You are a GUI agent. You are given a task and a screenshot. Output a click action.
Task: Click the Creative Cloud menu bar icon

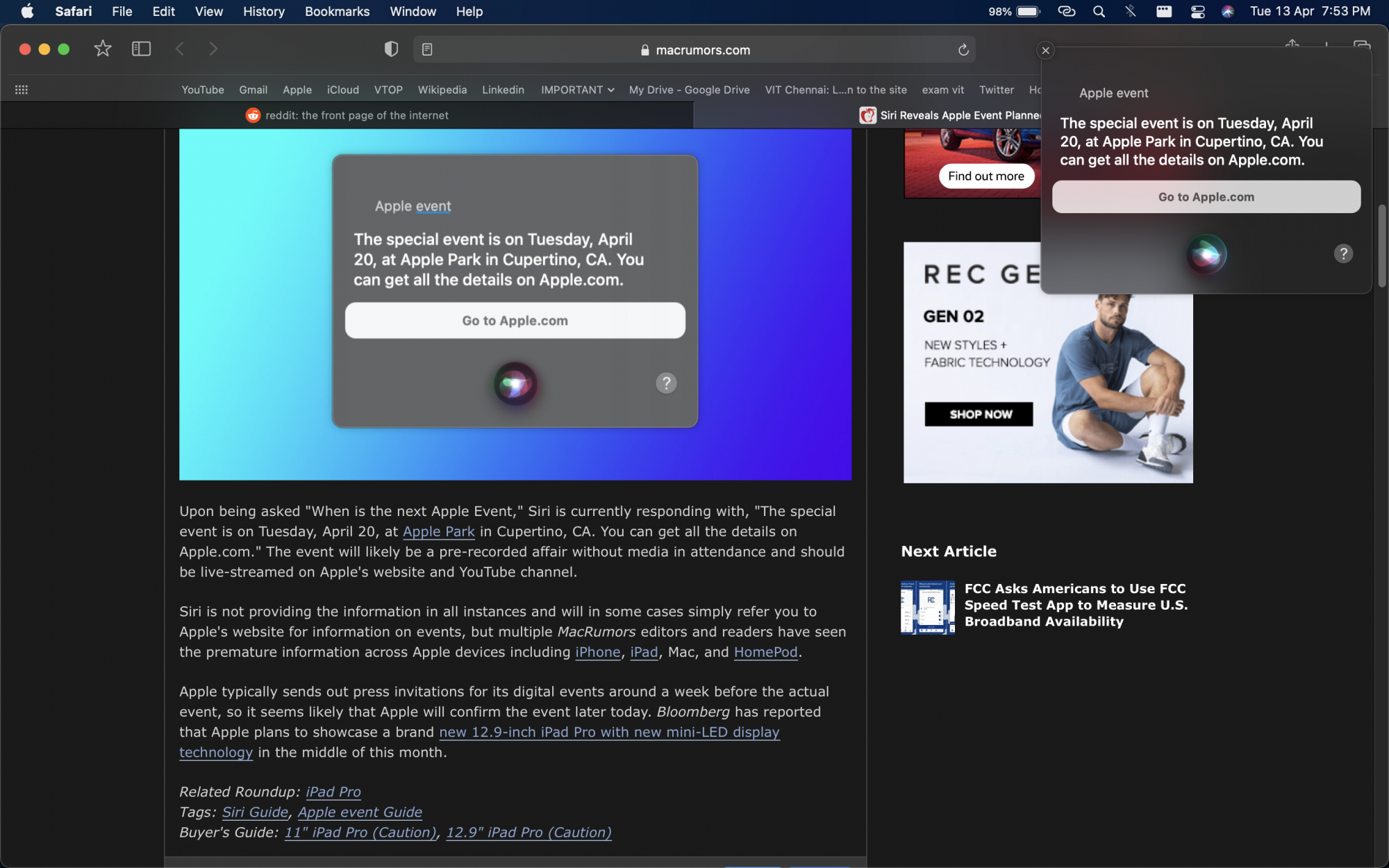coord(1067,11)
